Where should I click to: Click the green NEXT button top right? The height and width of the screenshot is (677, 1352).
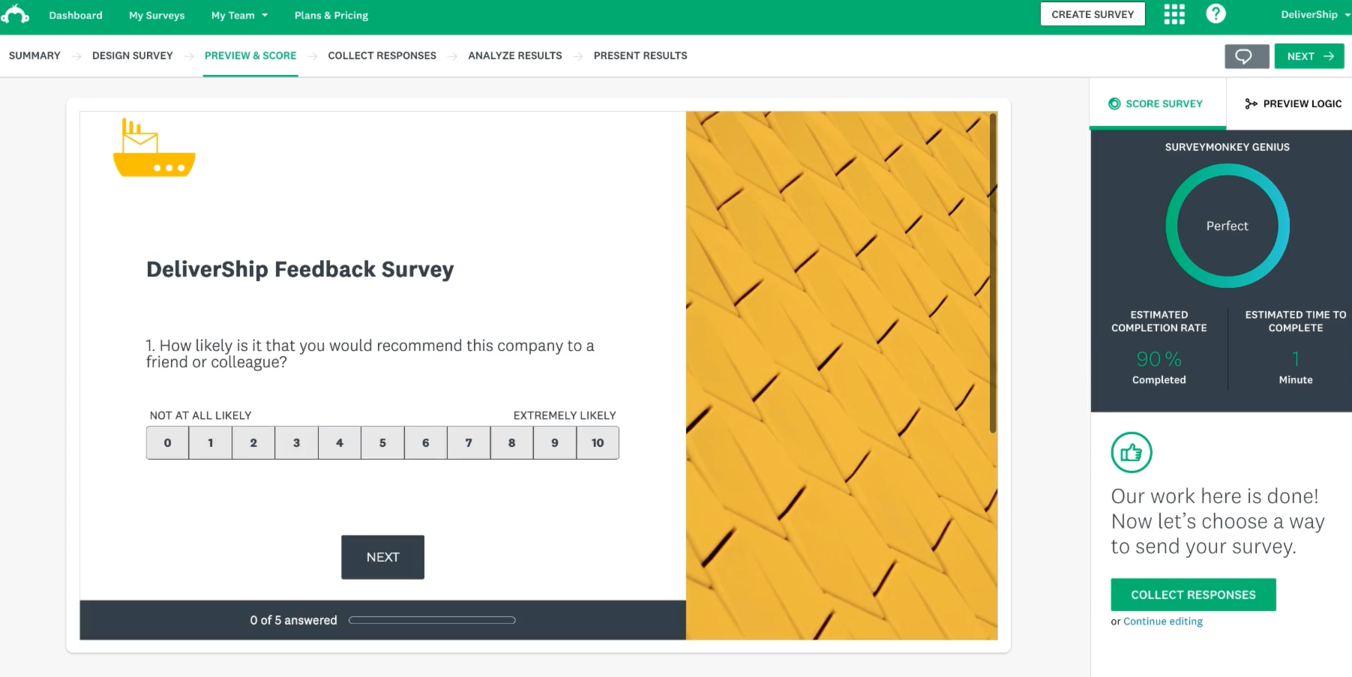[1309, 56]
